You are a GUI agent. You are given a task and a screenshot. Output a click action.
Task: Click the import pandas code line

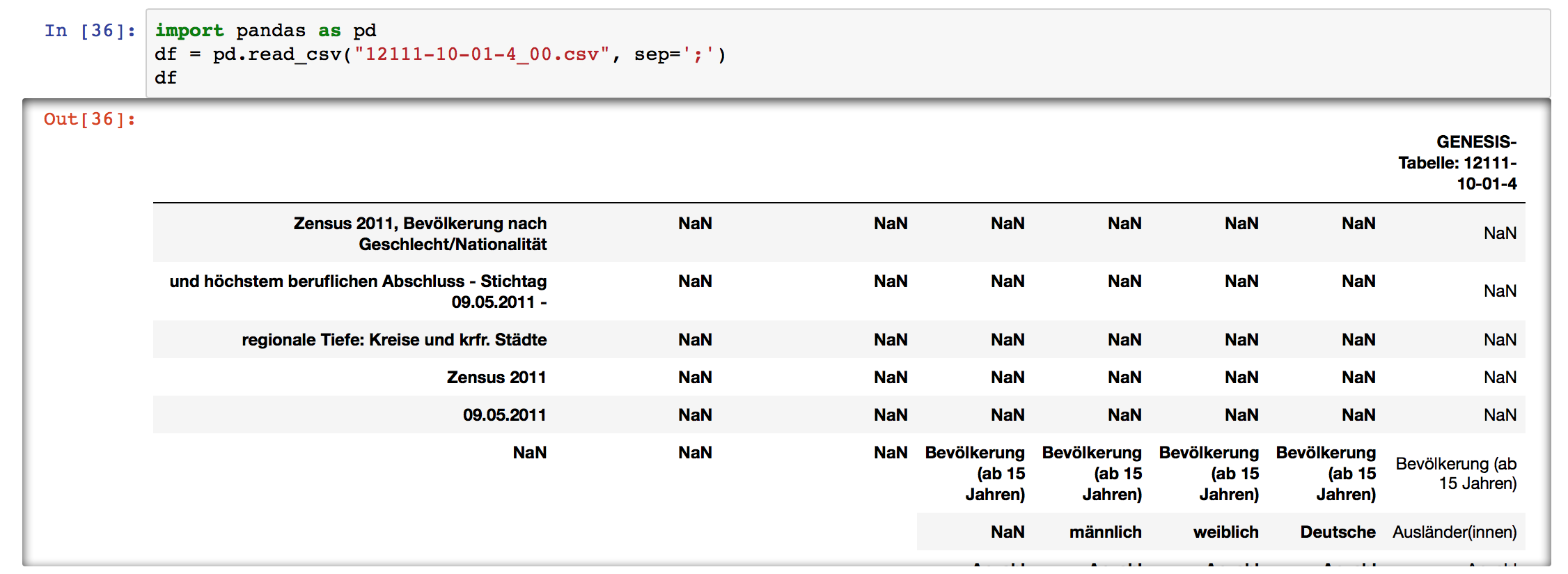(x=265, y=31)
